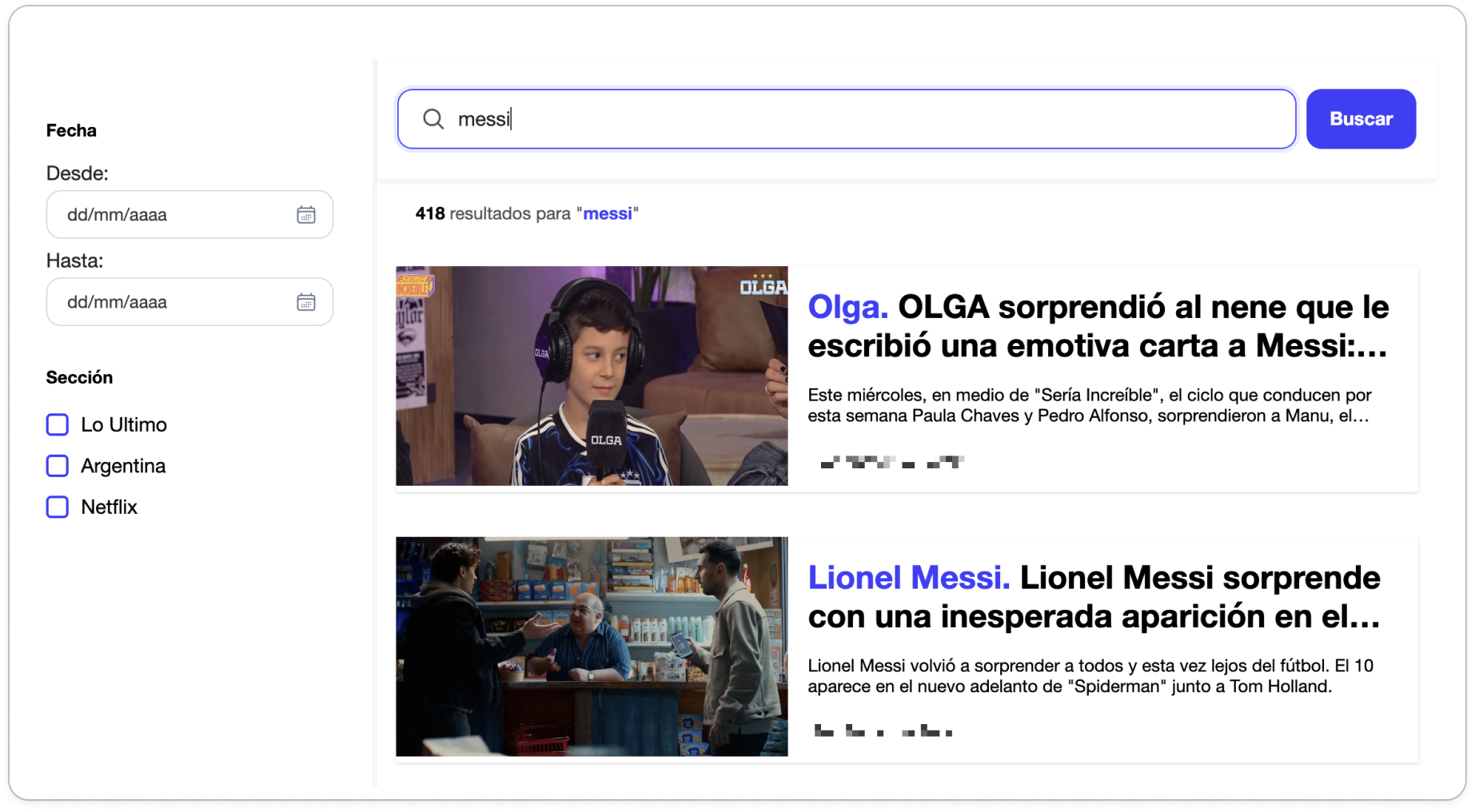
Task: Click the magnifying glass search icon
Action: (433, 119)
